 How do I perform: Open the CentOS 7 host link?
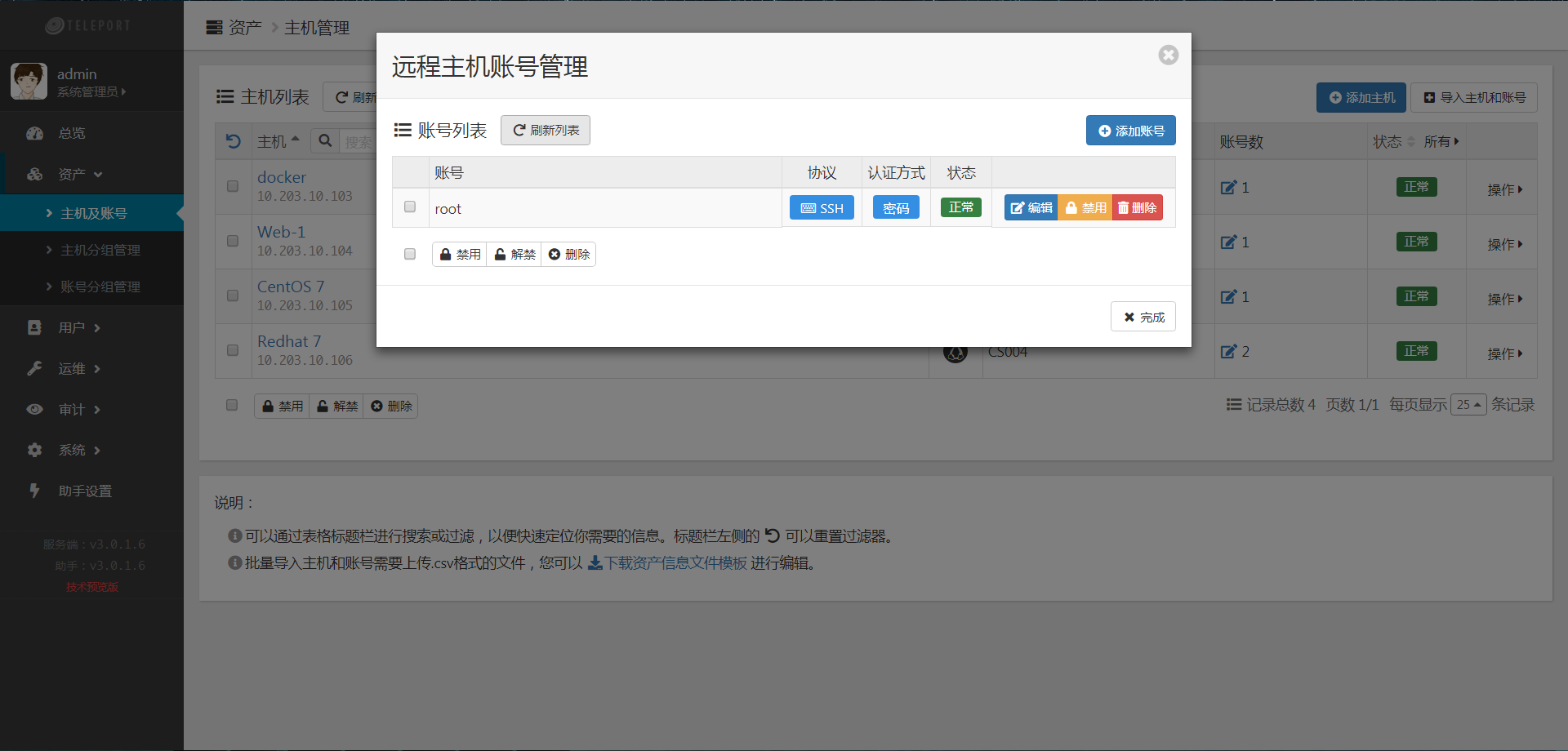click(x=291, y=287)
